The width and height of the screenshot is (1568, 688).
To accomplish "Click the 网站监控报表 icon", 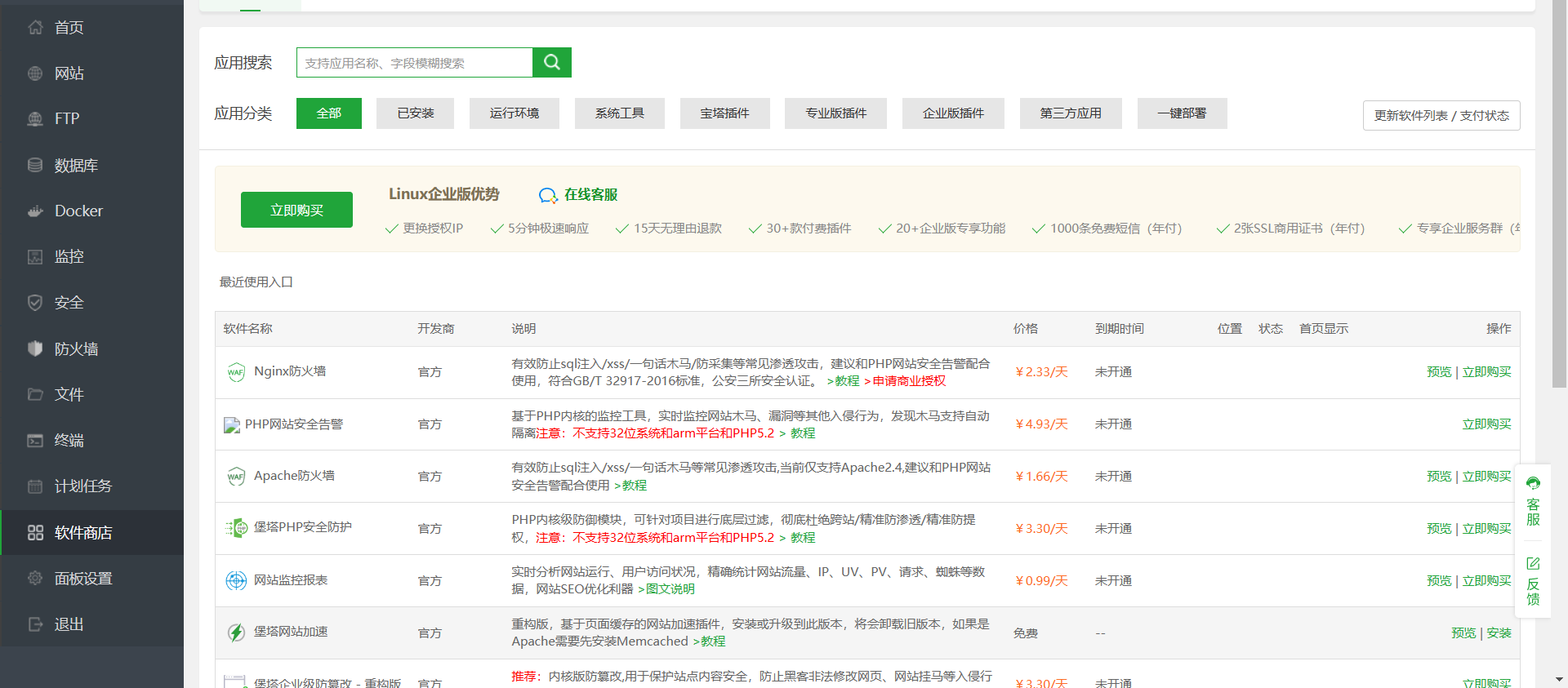I will pyautogui.click(x=236, y=580).
